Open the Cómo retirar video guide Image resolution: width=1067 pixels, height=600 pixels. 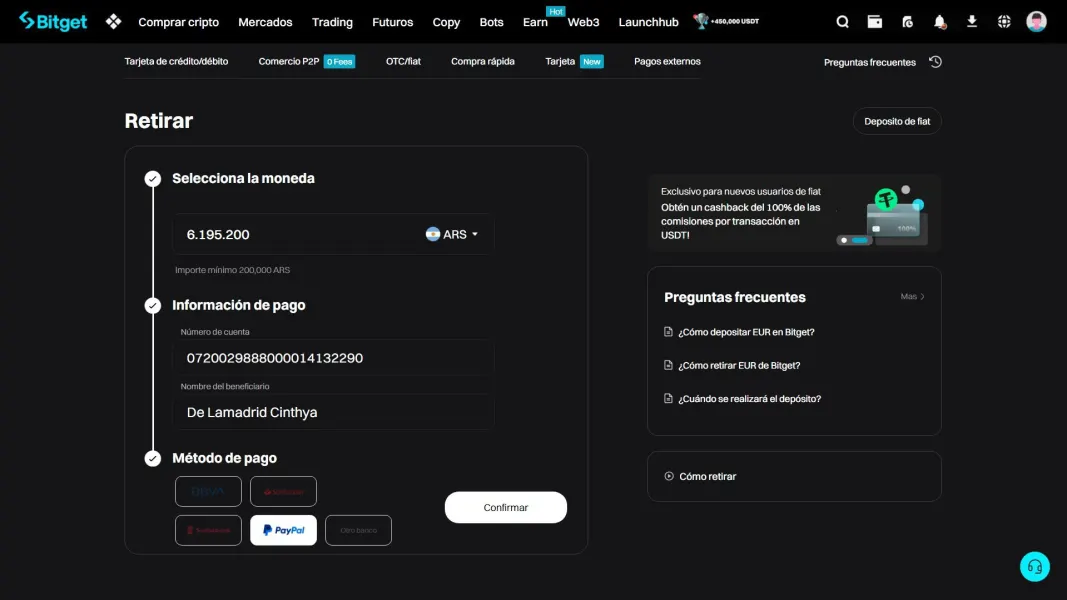coord(794,476)
